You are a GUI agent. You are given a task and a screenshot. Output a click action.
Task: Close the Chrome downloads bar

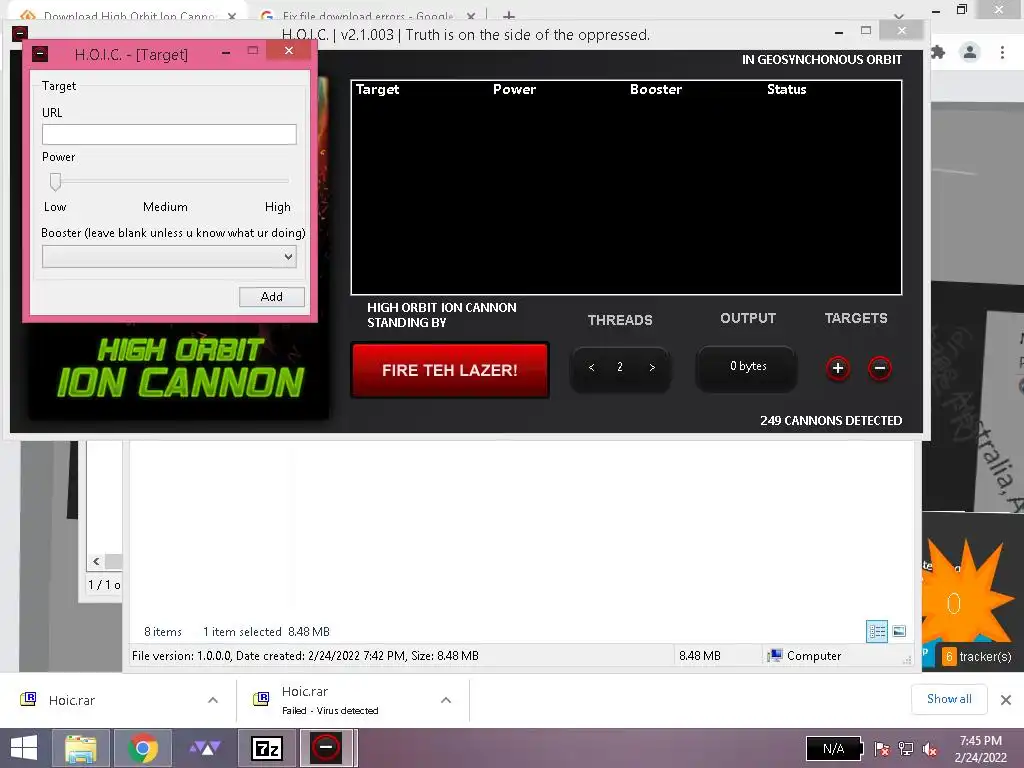tap(1006, 700)
